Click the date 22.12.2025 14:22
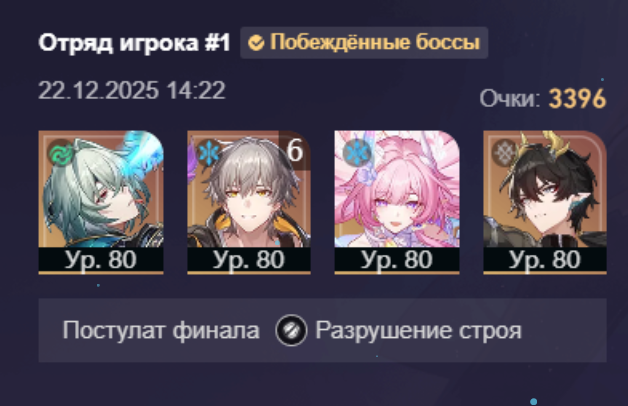The height and width of the screenshot is (406, 628). coord(132,90)
